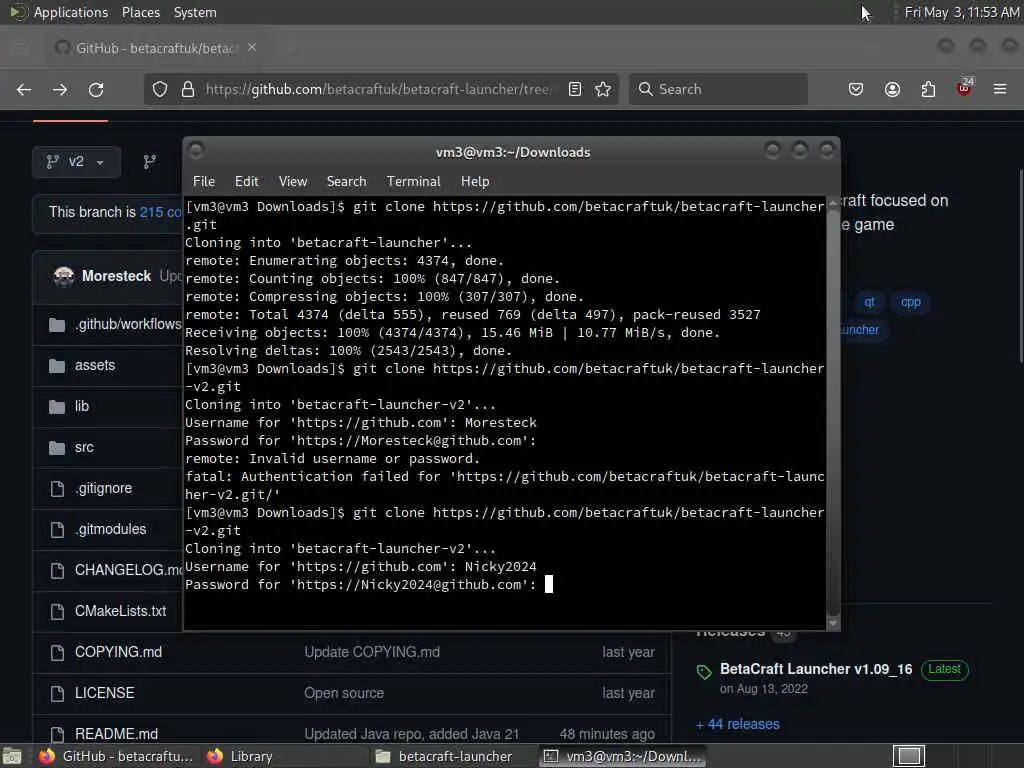The width and height of the screenshot is (1024, 768).
Task: Open the Pocket save icon
Action: coord(856,89)
